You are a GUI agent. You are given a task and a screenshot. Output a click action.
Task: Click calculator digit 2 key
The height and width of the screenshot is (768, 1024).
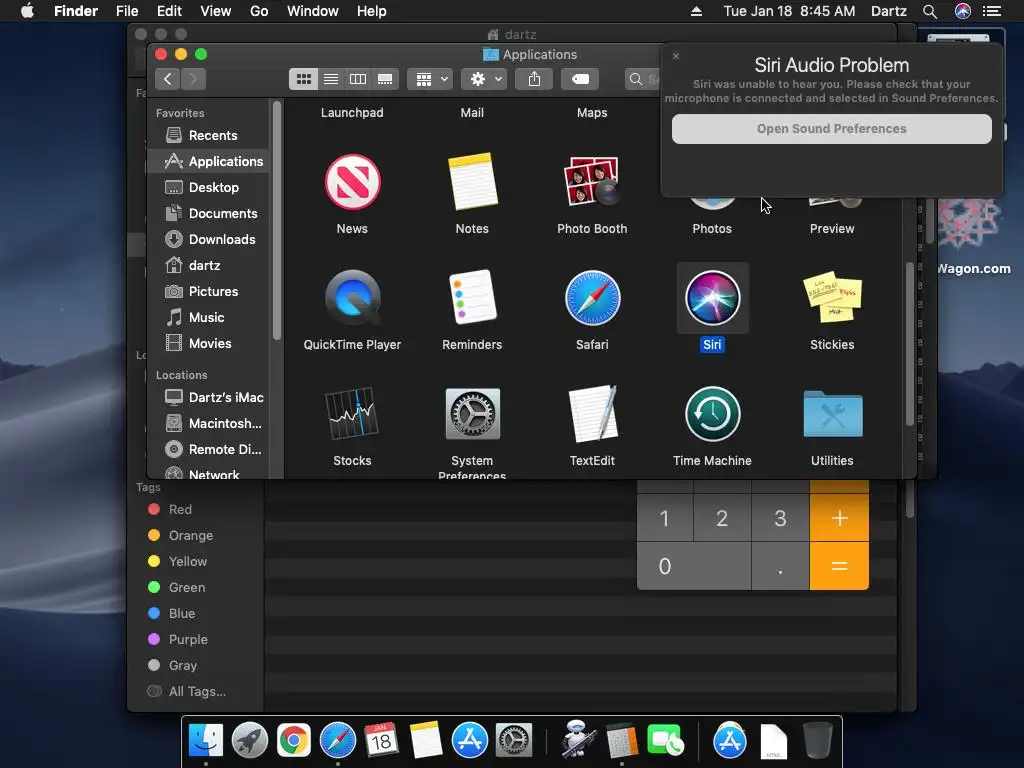coord(722,519)
